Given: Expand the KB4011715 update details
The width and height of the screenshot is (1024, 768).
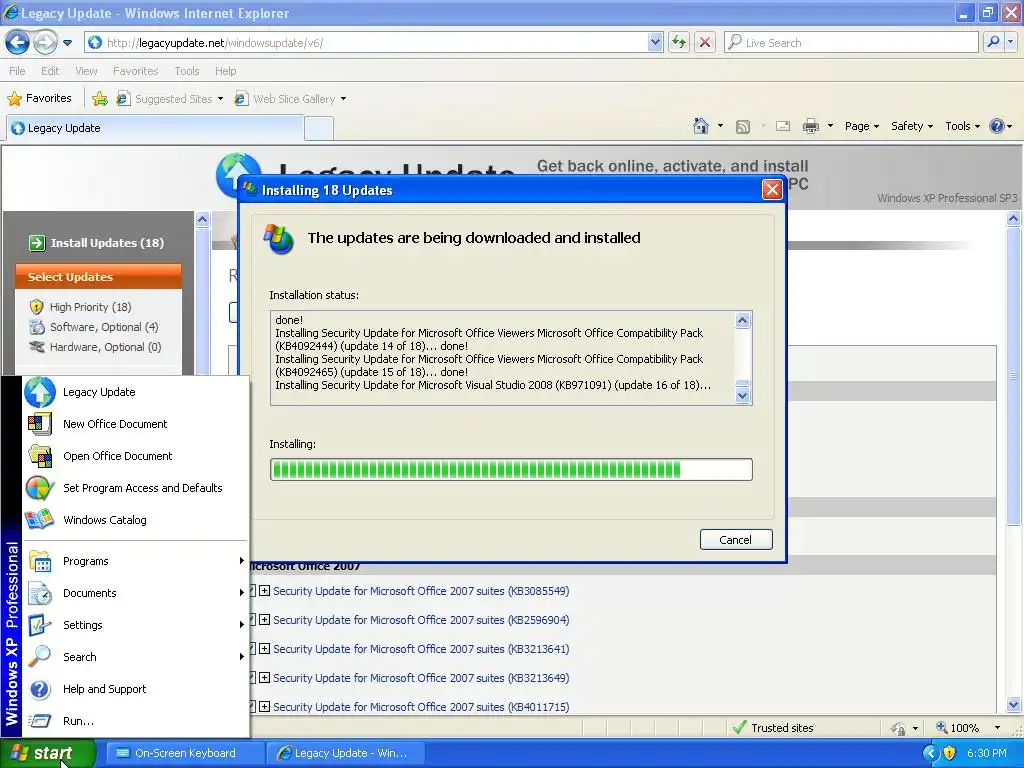Looking at the screenshot, I should point(264,707).
